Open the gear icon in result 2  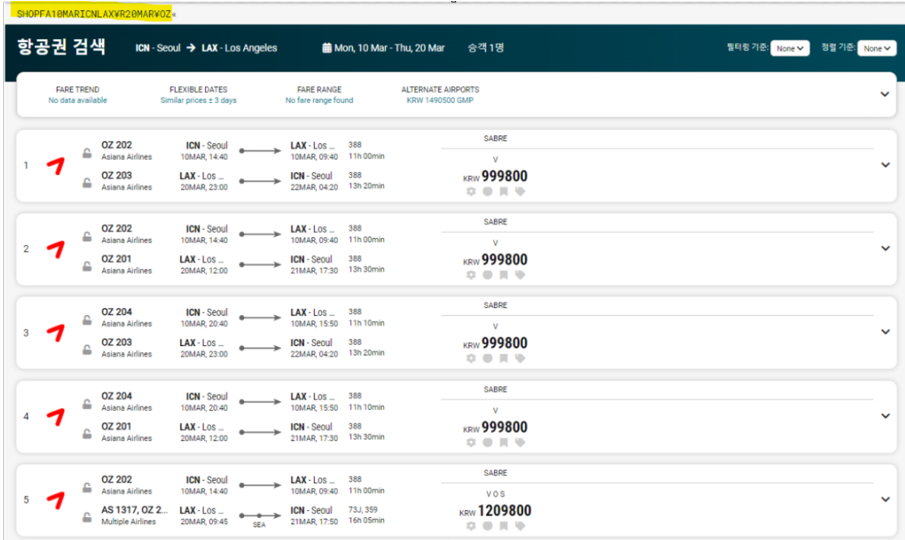(x=471, y=275)
